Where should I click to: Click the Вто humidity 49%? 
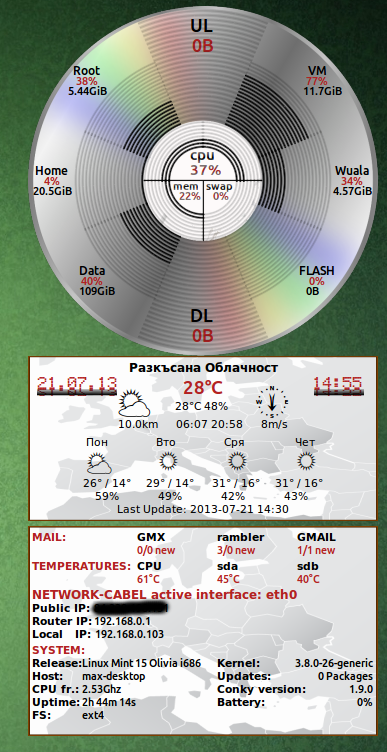point(170,496)
